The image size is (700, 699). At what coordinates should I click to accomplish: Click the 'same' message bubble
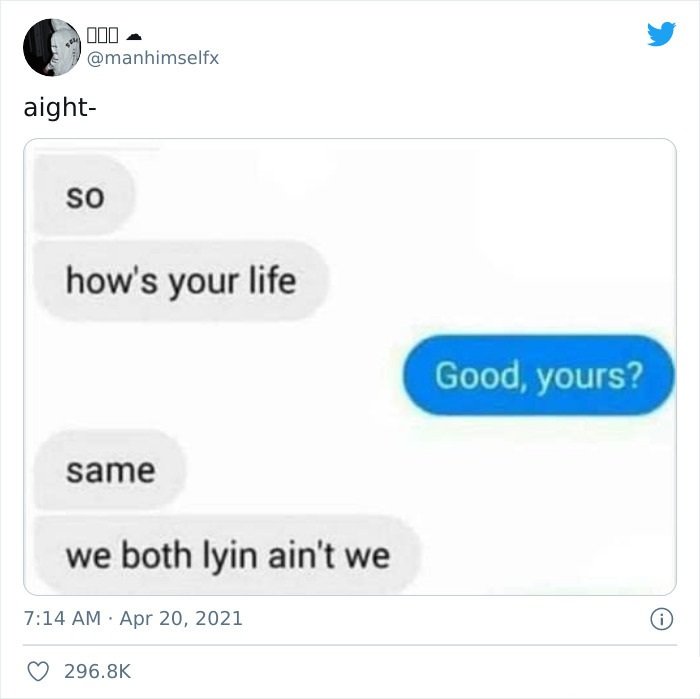tap(110, 470)
